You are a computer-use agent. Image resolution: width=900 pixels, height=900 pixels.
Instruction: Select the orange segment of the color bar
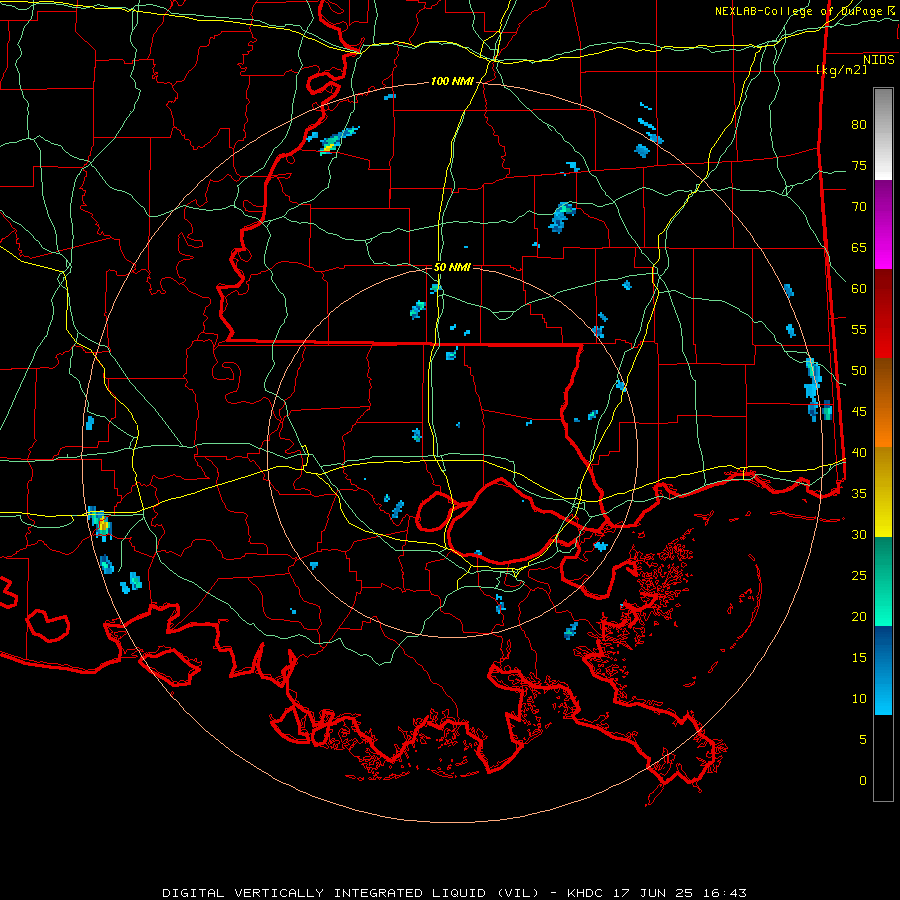click(x=883, y=403)
